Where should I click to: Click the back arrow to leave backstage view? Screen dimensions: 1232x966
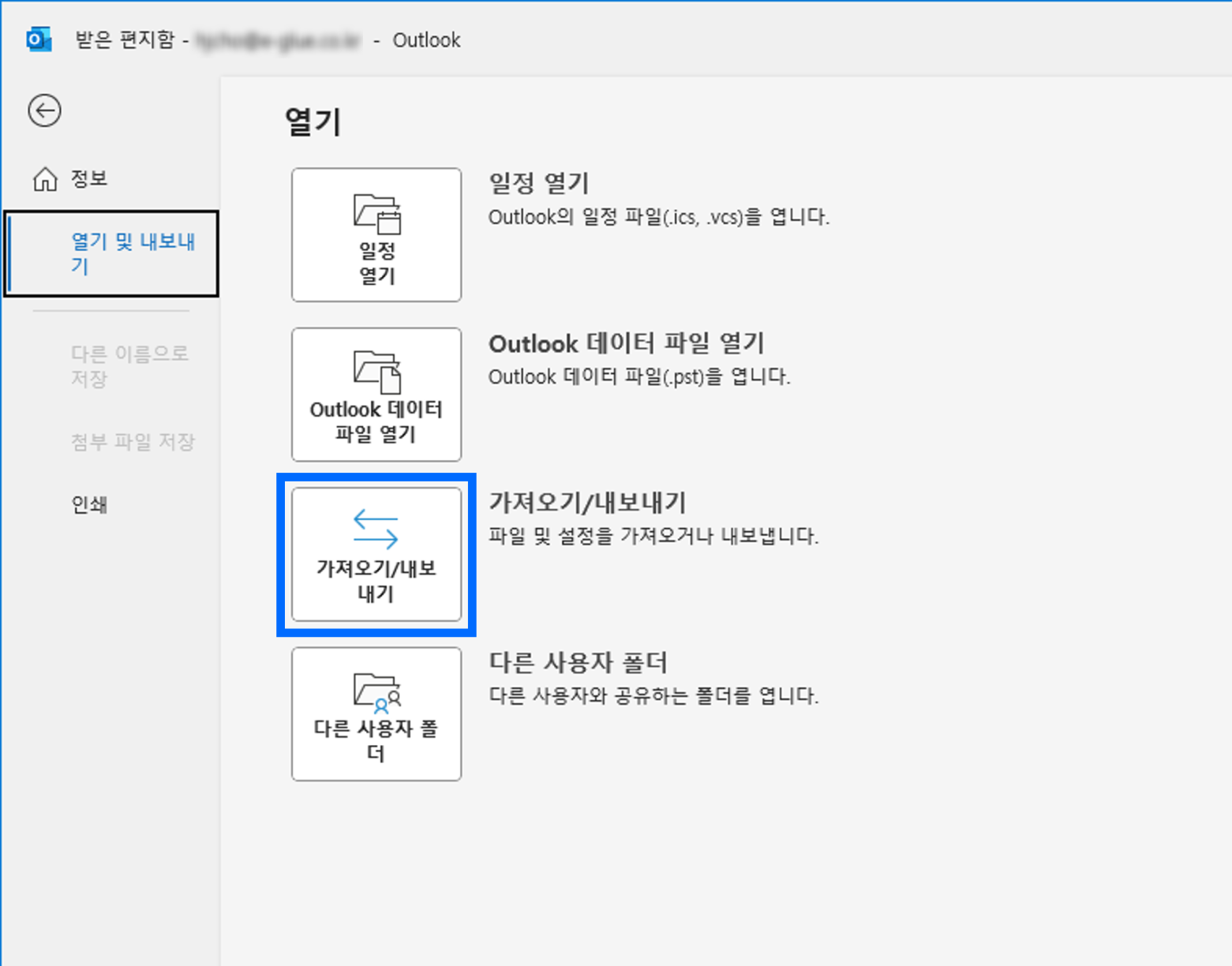click(43, 110)
